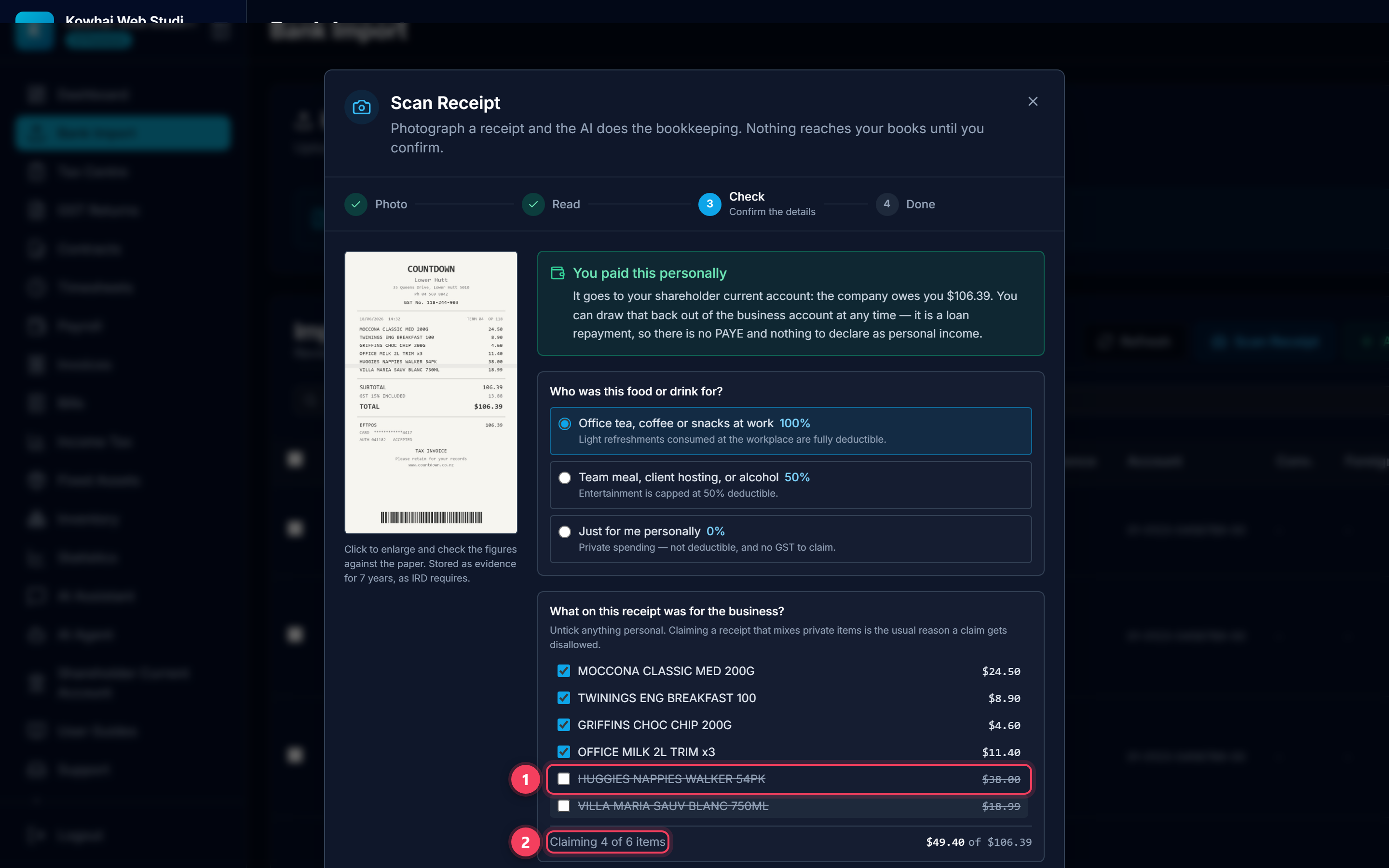The height and width of the screenshot is (868, 1389).
Task: Click the $24.50 price for Moccona
Action: [1001, 672]
